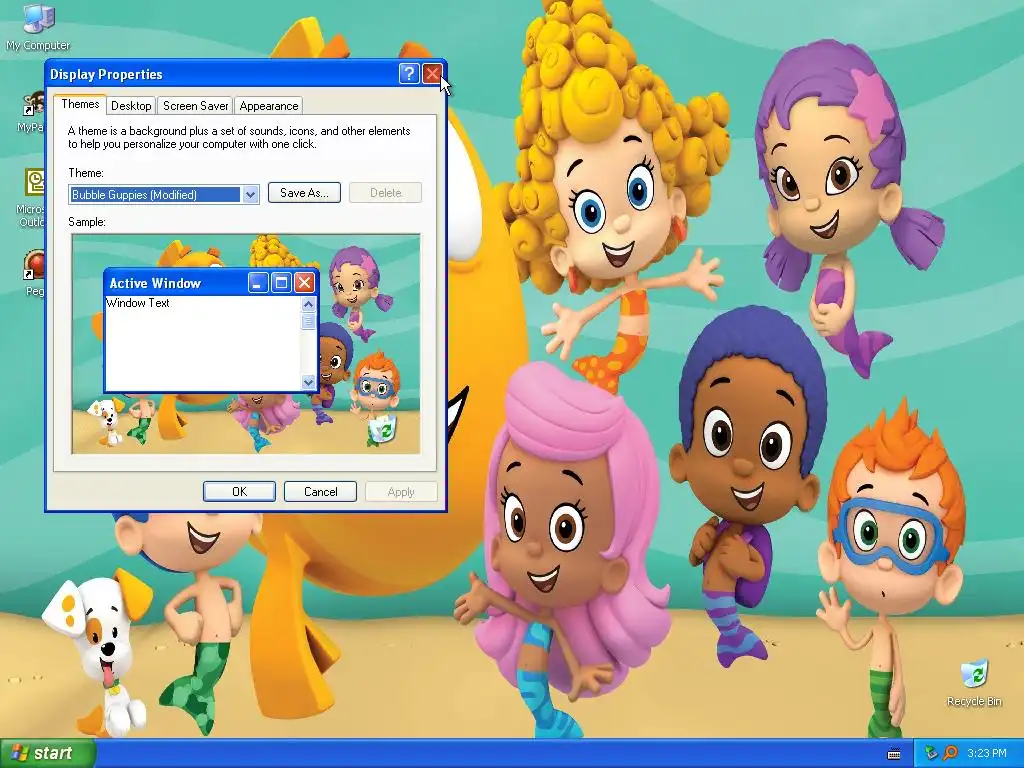Open the Start menu
This screenshot has height=768, width=1024.
pyautogui.click(x=47, y=754)
